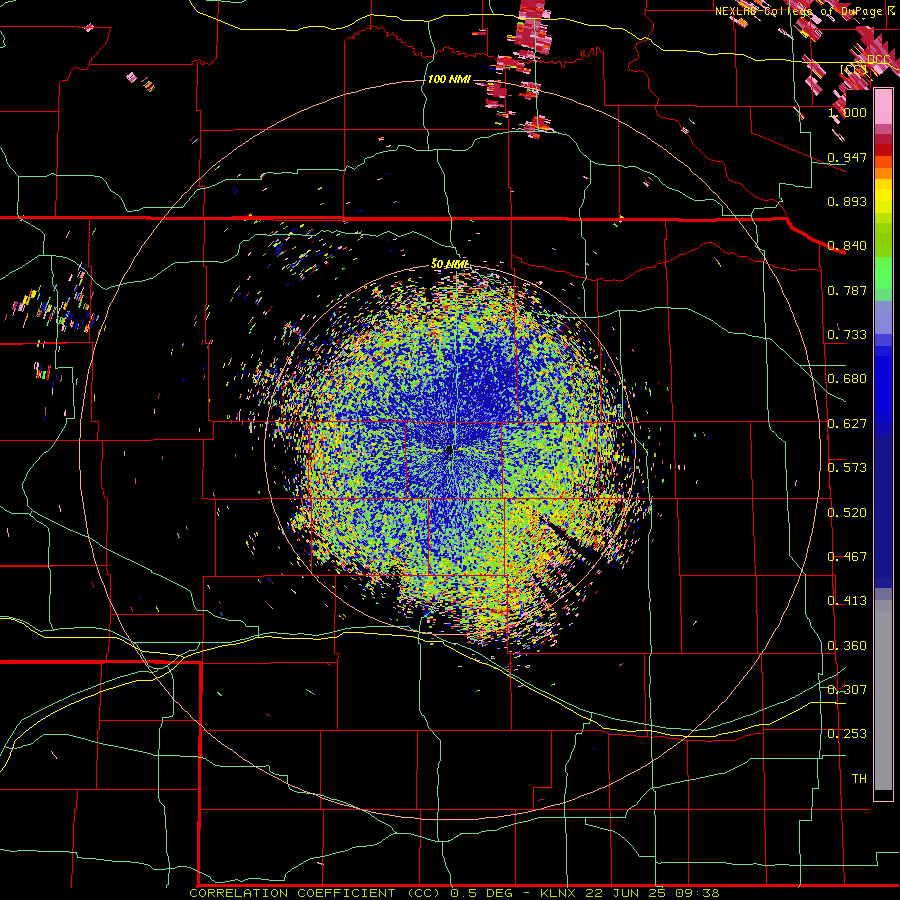Click the 100 NMI range ring label
The image size is (900, 900).
(x=449, y=79)
